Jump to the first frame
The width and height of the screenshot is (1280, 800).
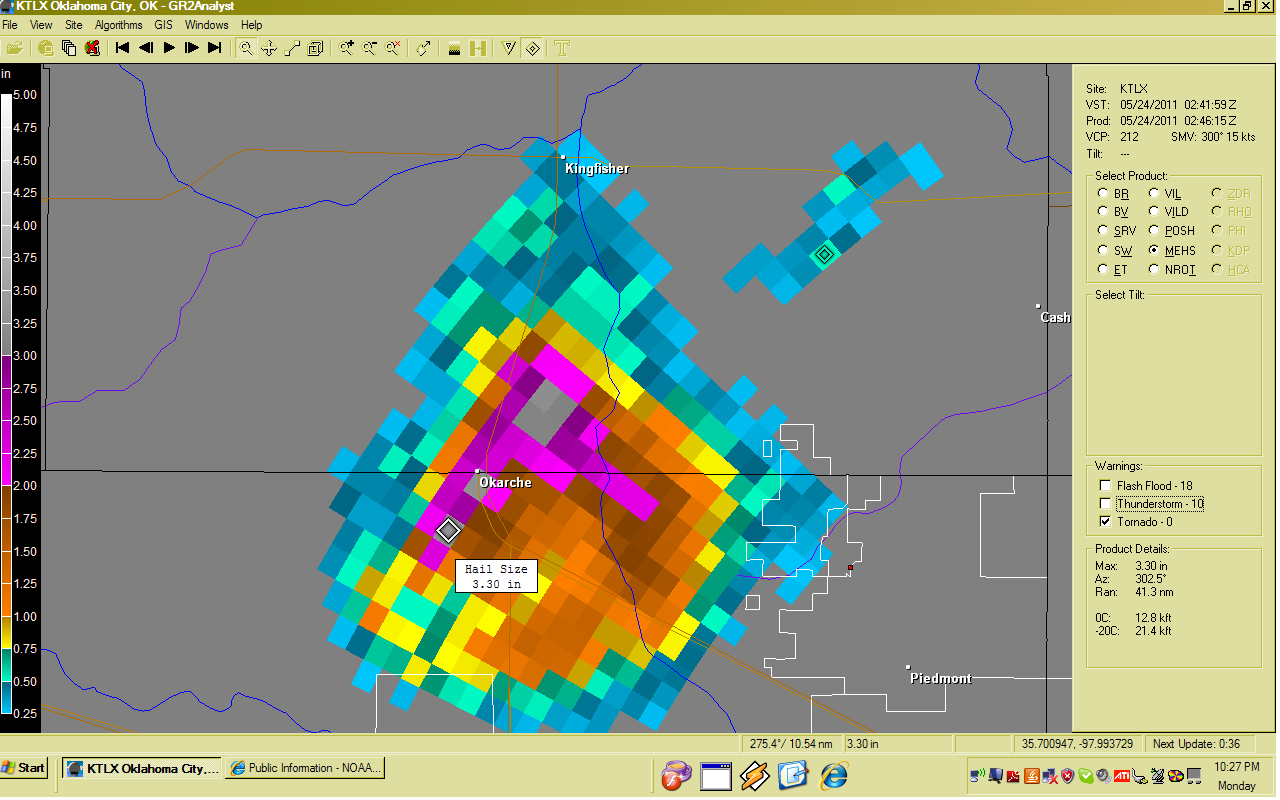(x=123, y=47)
